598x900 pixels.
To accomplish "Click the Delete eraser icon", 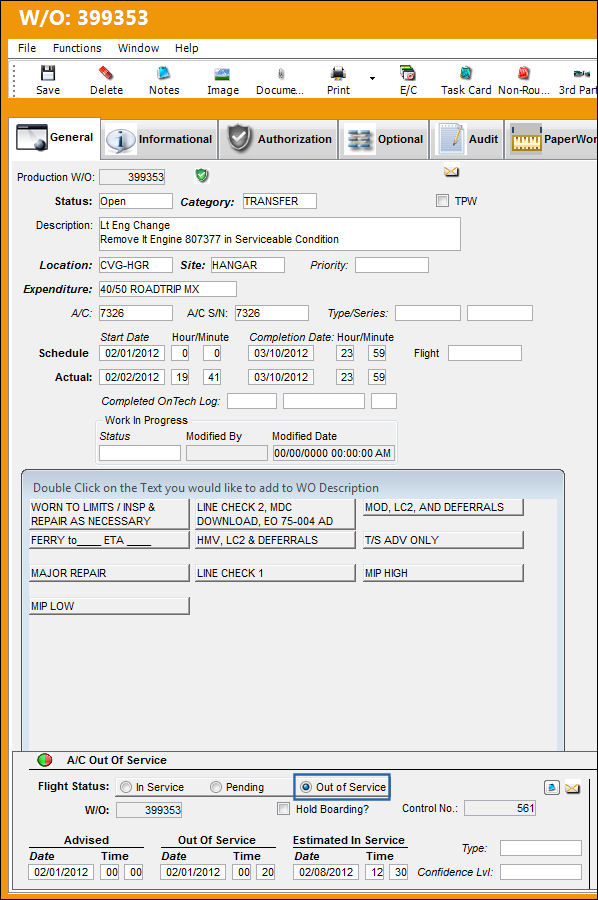I will coord(106,73).
